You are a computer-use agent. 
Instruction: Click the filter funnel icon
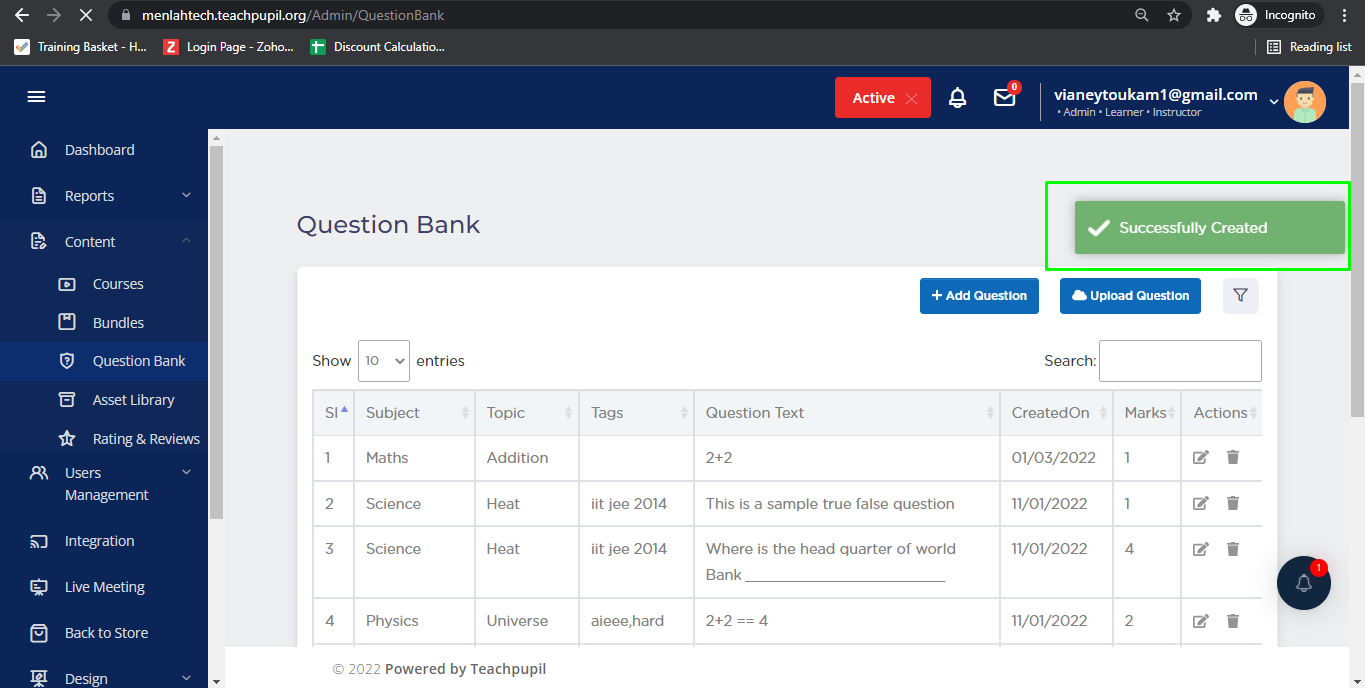[x=1240, y=296]
